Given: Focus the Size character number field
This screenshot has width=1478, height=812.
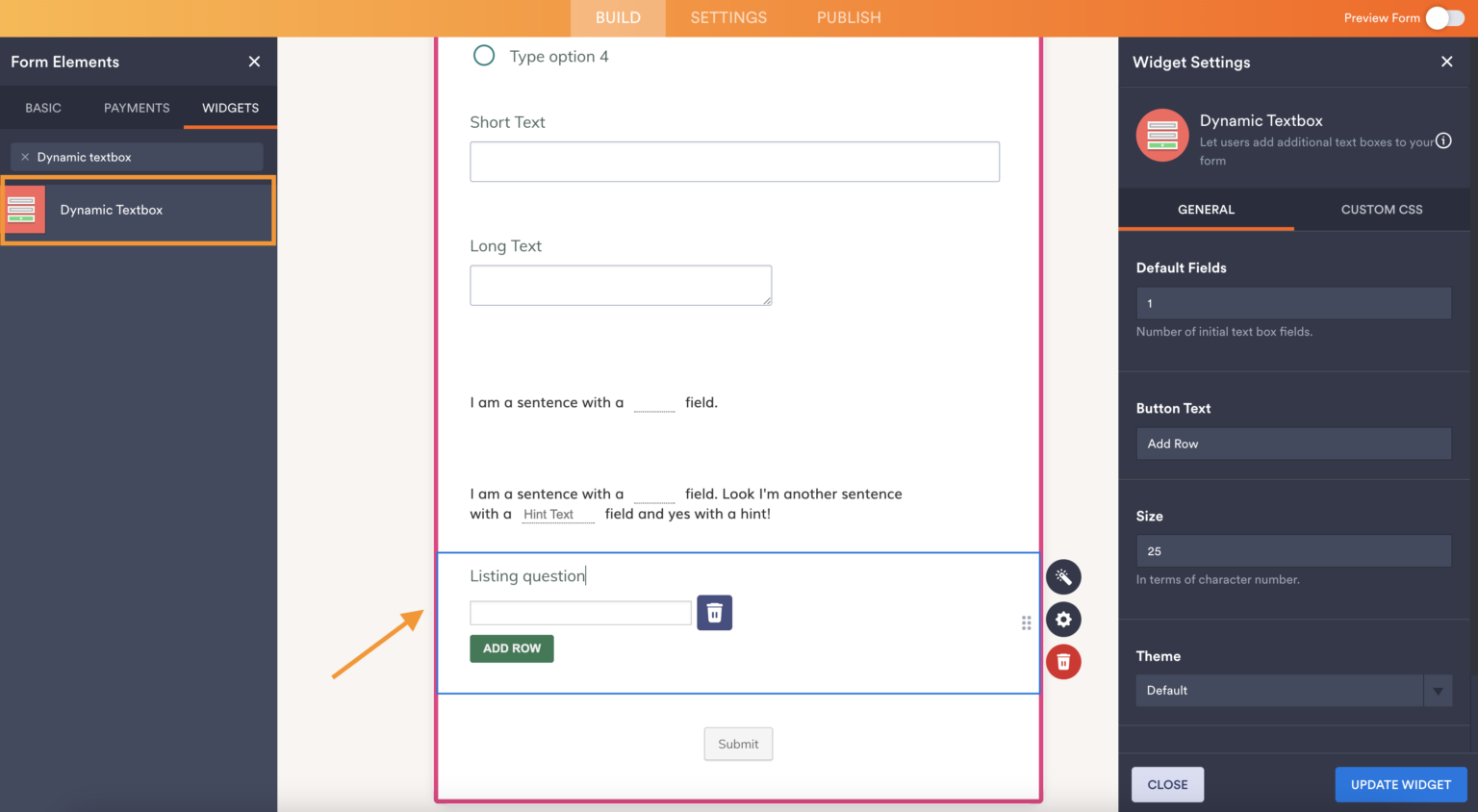Looking at the screenshot, I should (x=1293, y=550).
